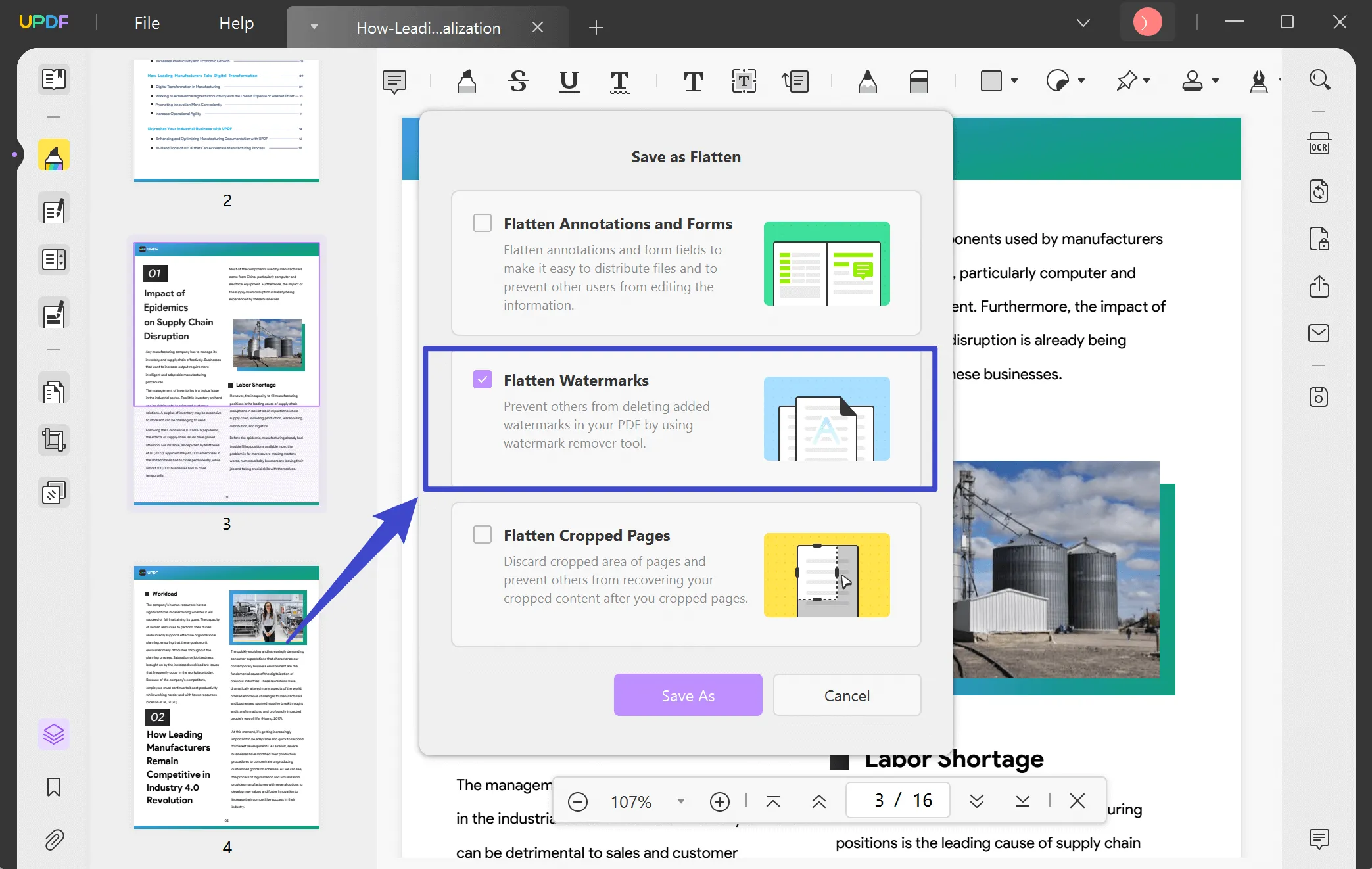The image size is (1372, 869).
Task: Enable Flatten Annotations and Forms checkbox
Action: point(481,222)
